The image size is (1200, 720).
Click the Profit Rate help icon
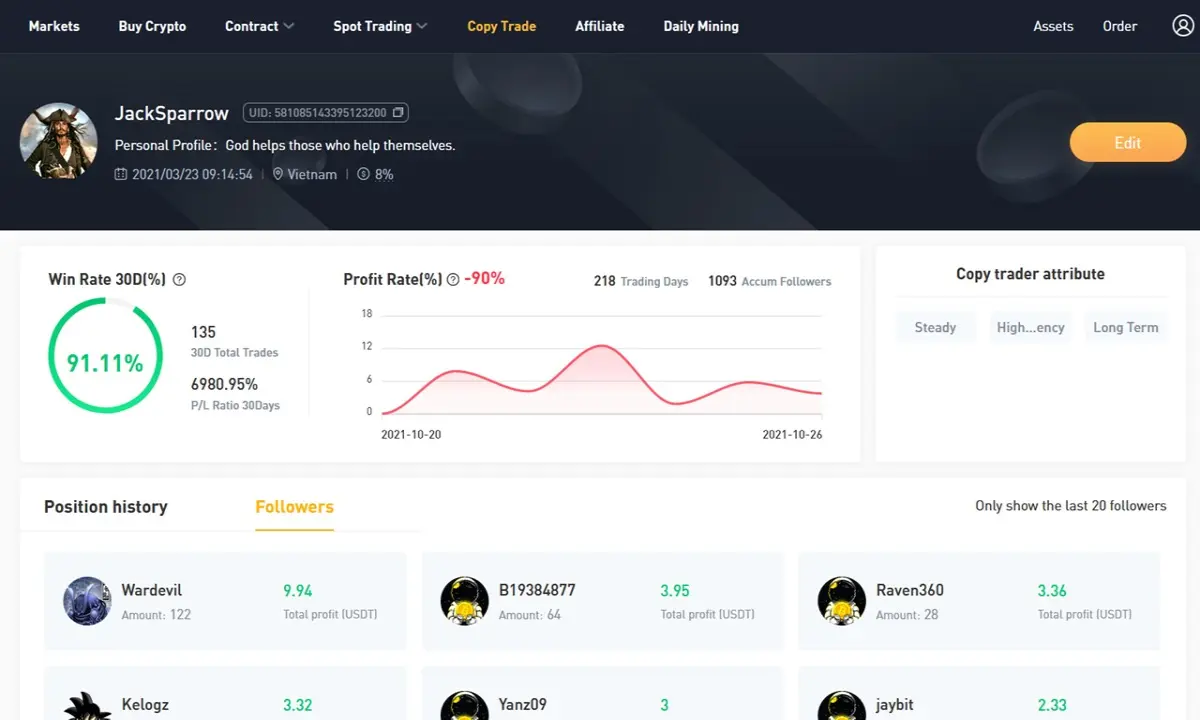pyautogui.click(x=453, y=280)
